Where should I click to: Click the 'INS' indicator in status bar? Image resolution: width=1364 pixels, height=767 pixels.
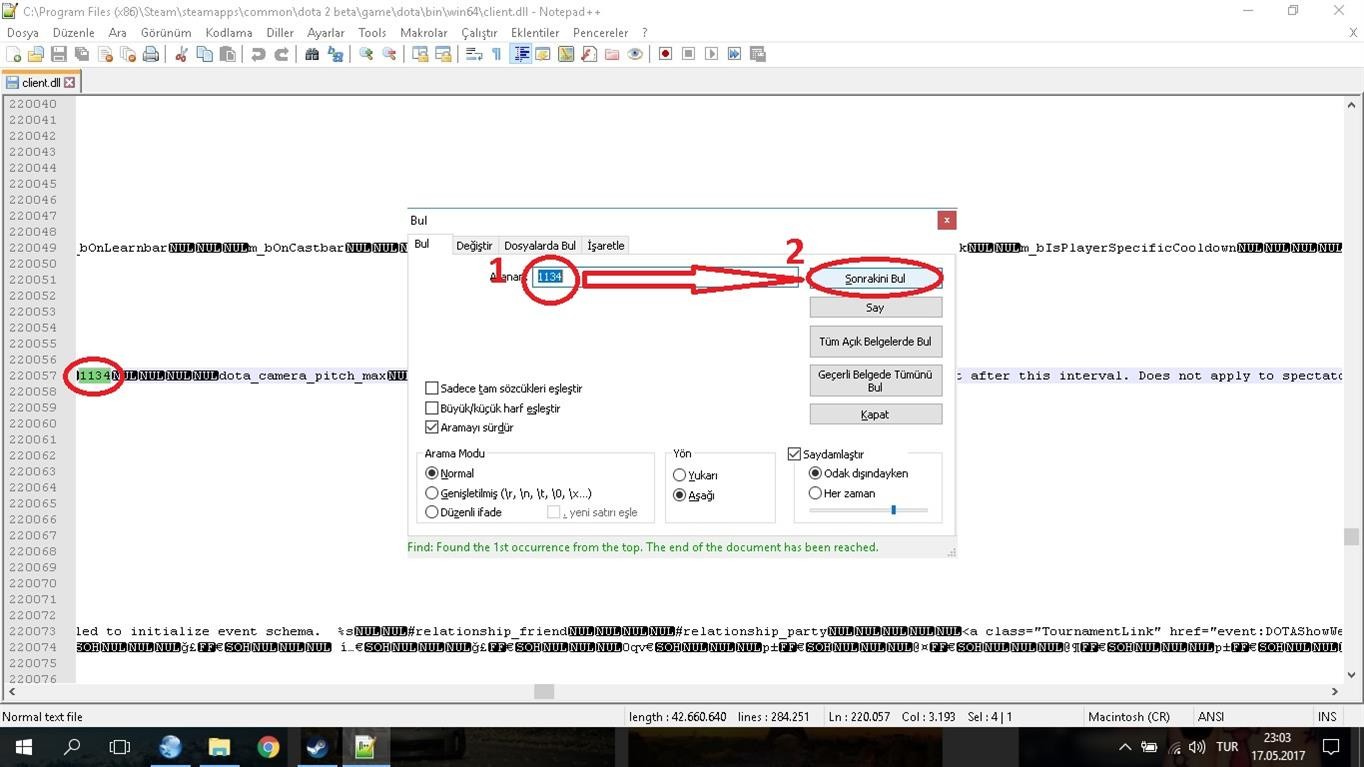tap(1327, 717)
